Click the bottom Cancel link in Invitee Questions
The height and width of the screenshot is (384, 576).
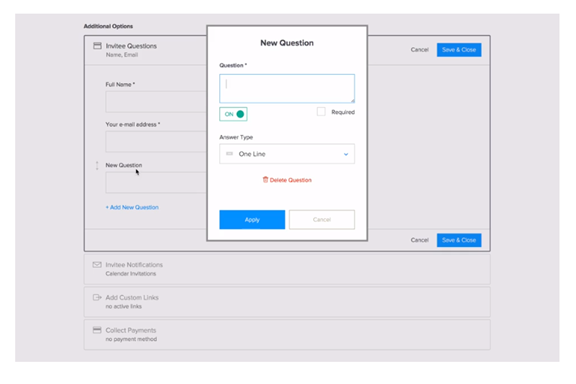click(x=420, y=240)
